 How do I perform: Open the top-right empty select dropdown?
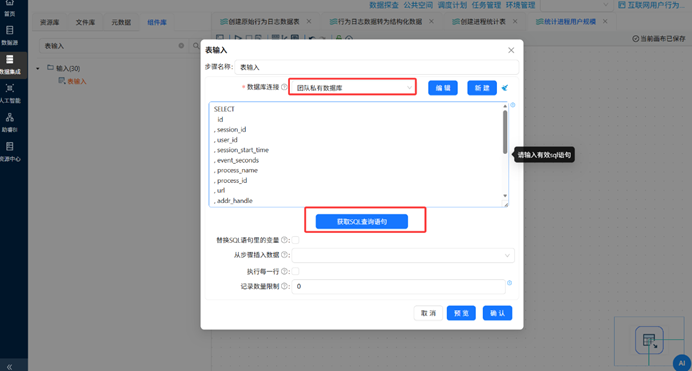[x=576, y=5]
